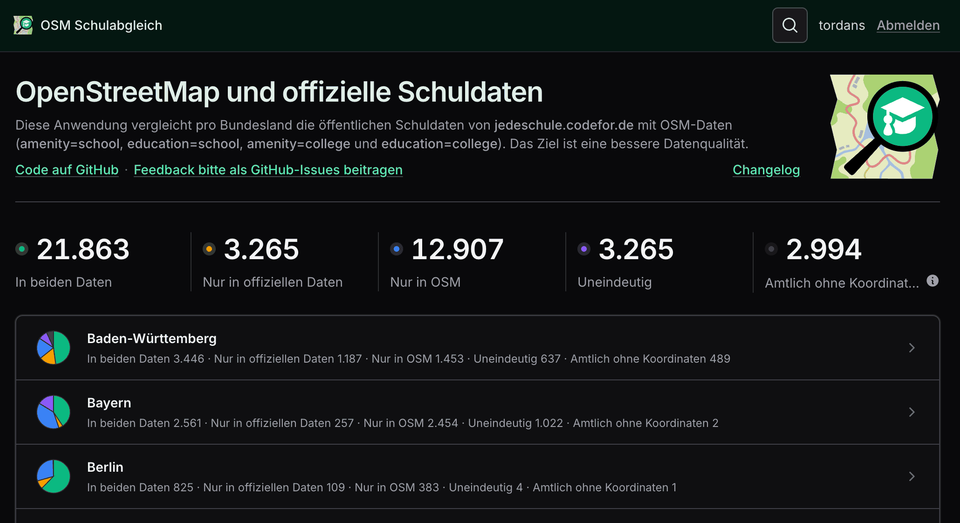Viewport: 960px width, 523px height.
Task: Click the 12.907 figure
Action: pyautogui.click(x=457, y=249)
